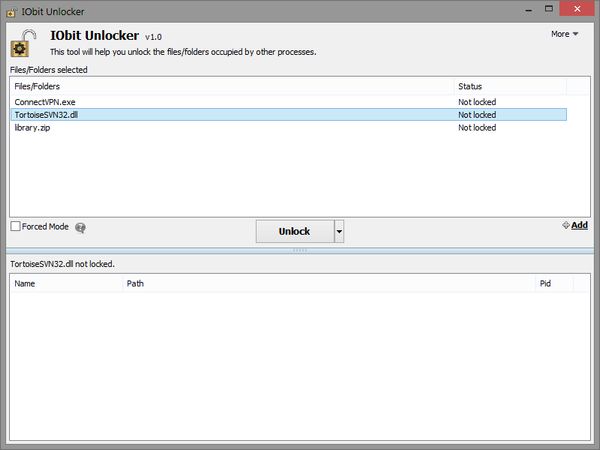Expand the Unlock button arrow options
Image resolution: width=600 pixels, height=450 pixels.
339,231
